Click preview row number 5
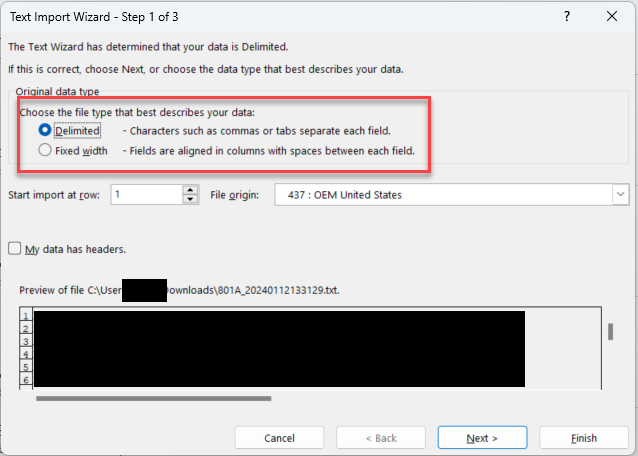 [x=26, y=367]
